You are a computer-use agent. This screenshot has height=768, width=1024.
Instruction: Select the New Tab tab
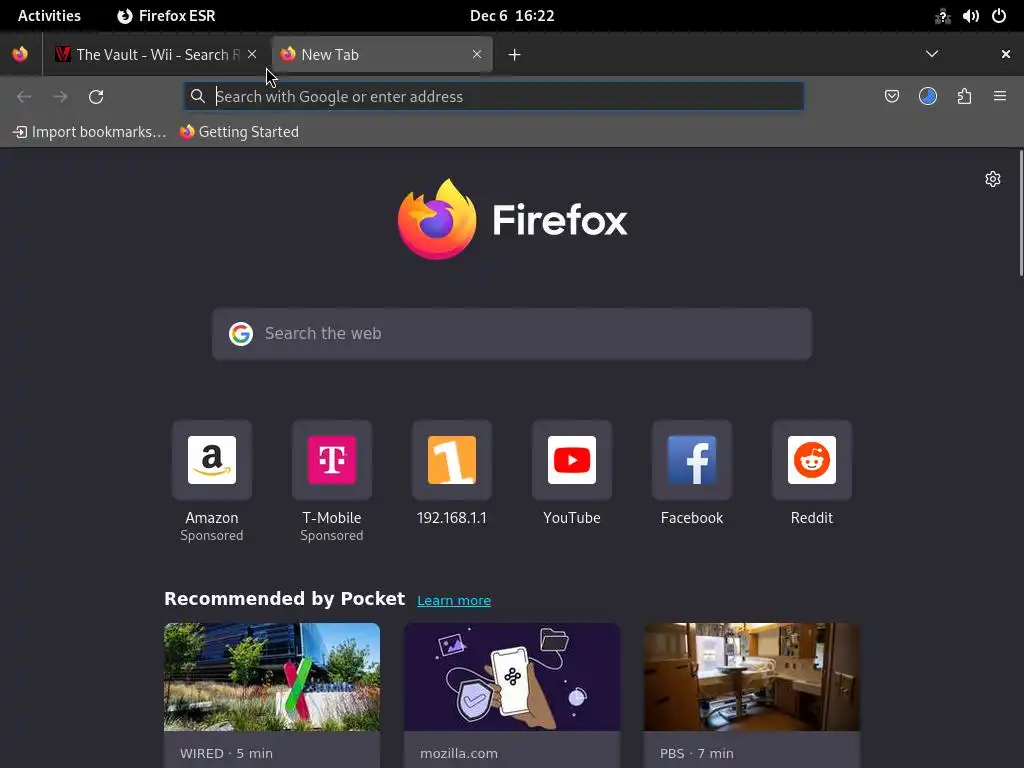pyautogui.click(x=381, y=54)
